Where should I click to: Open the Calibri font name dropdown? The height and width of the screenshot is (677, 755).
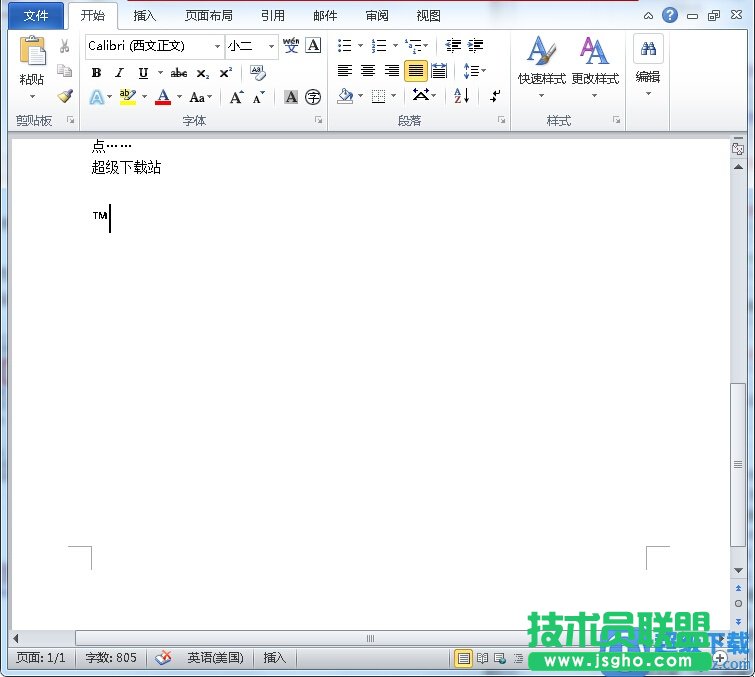tap(217, 46)
